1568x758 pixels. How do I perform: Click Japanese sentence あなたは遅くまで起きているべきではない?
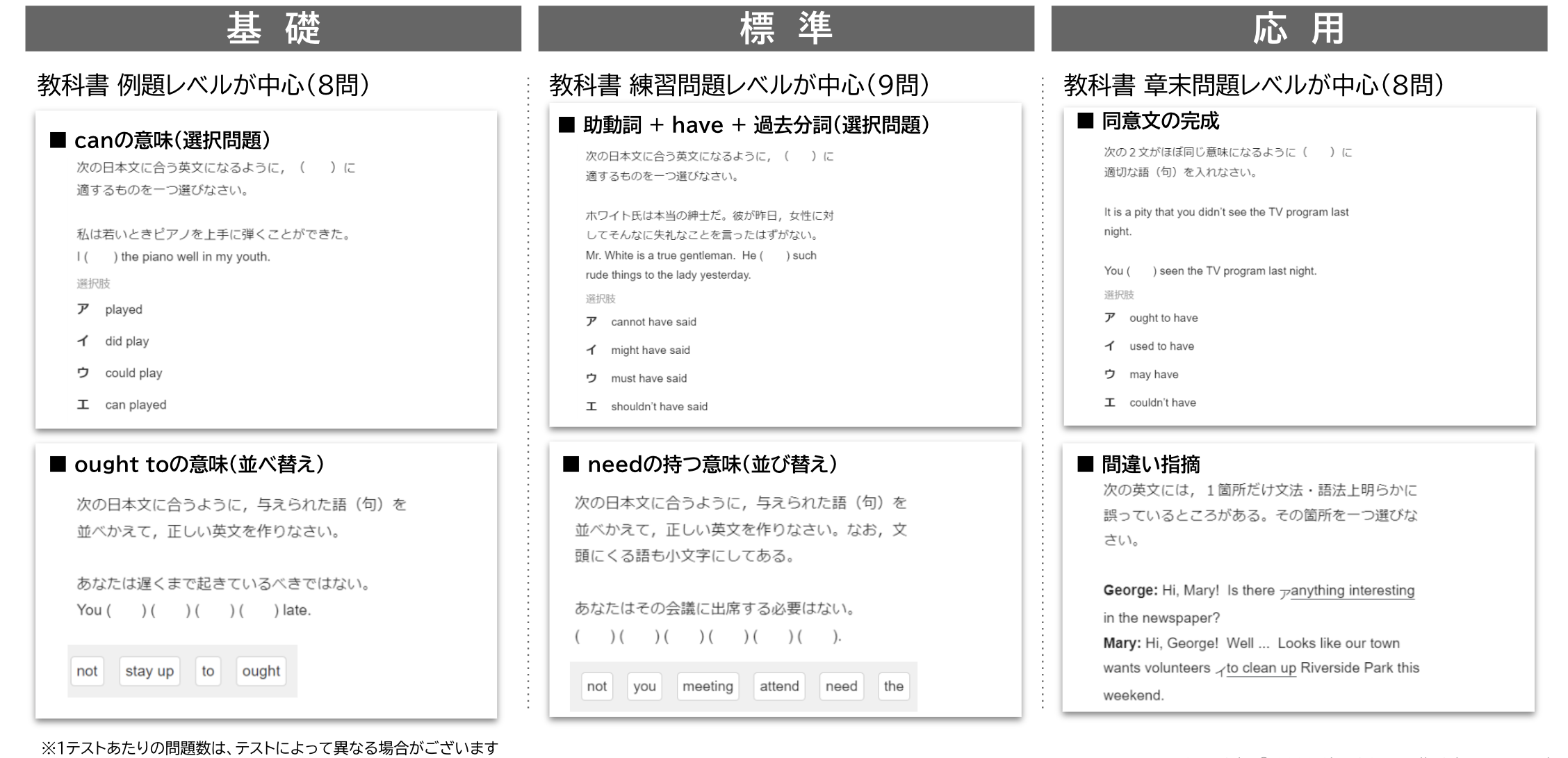[x=223, y=583]
